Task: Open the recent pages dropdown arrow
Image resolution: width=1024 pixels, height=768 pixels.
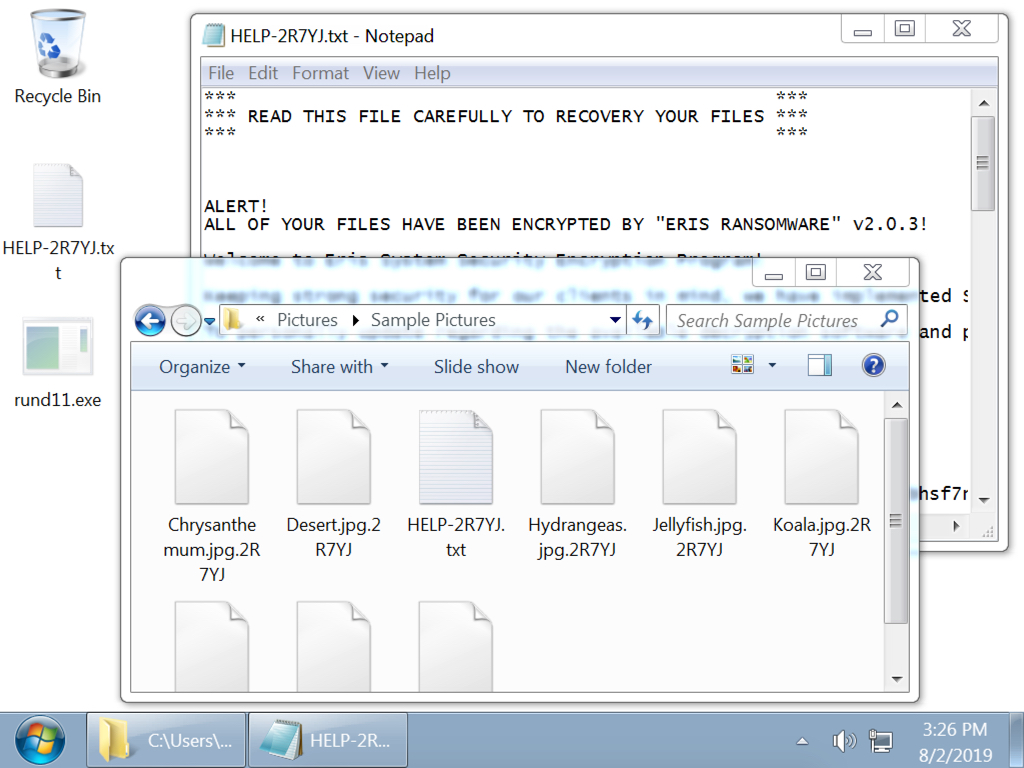Action: (210, 321)
